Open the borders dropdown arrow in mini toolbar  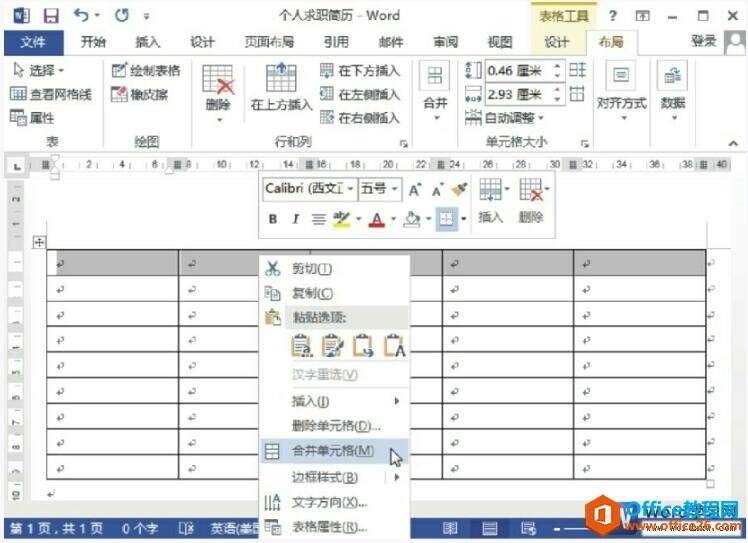click(464, 219)
